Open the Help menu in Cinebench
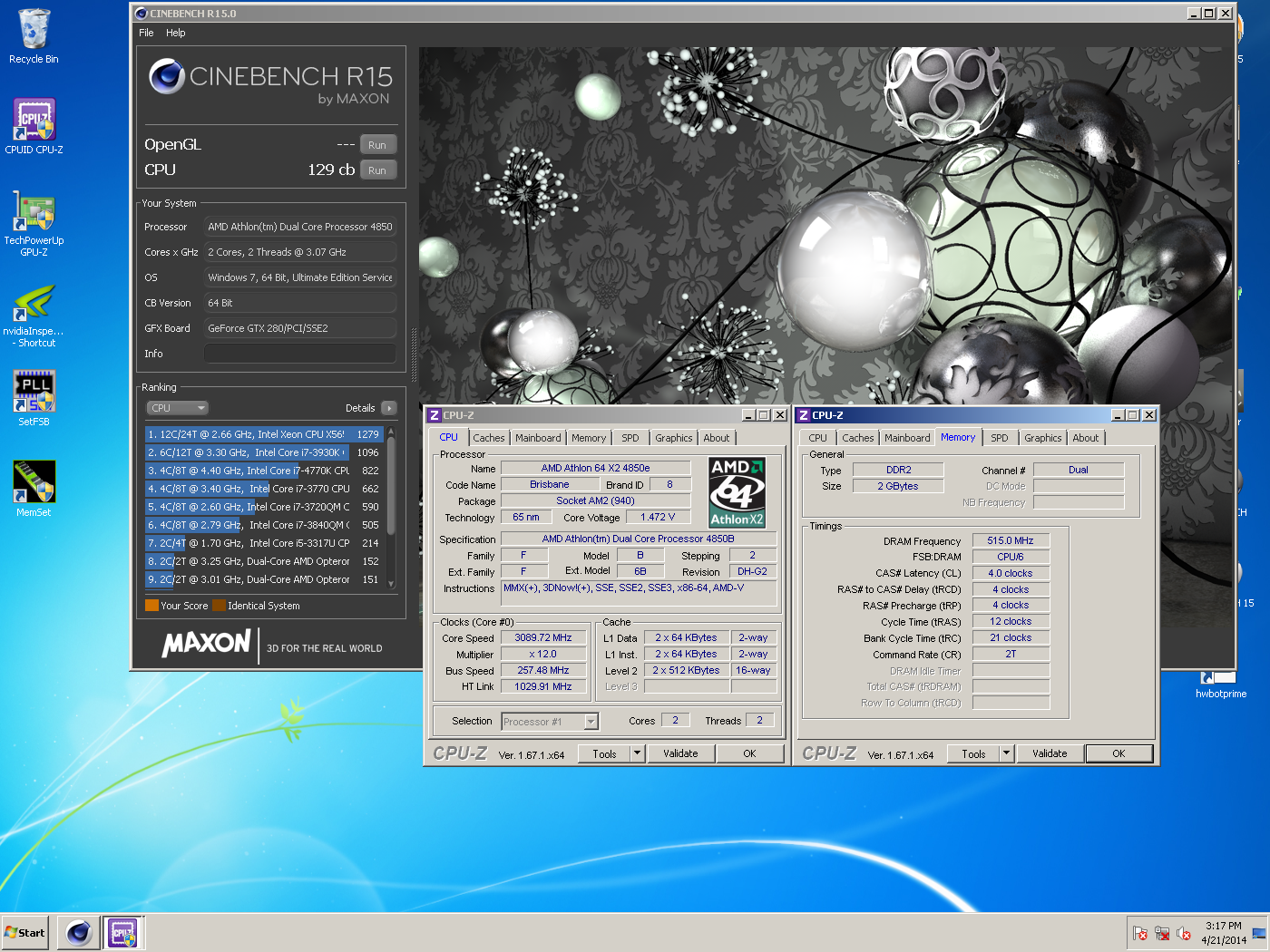The width and height of the screenshot is (1270, 952). [176, 33]
